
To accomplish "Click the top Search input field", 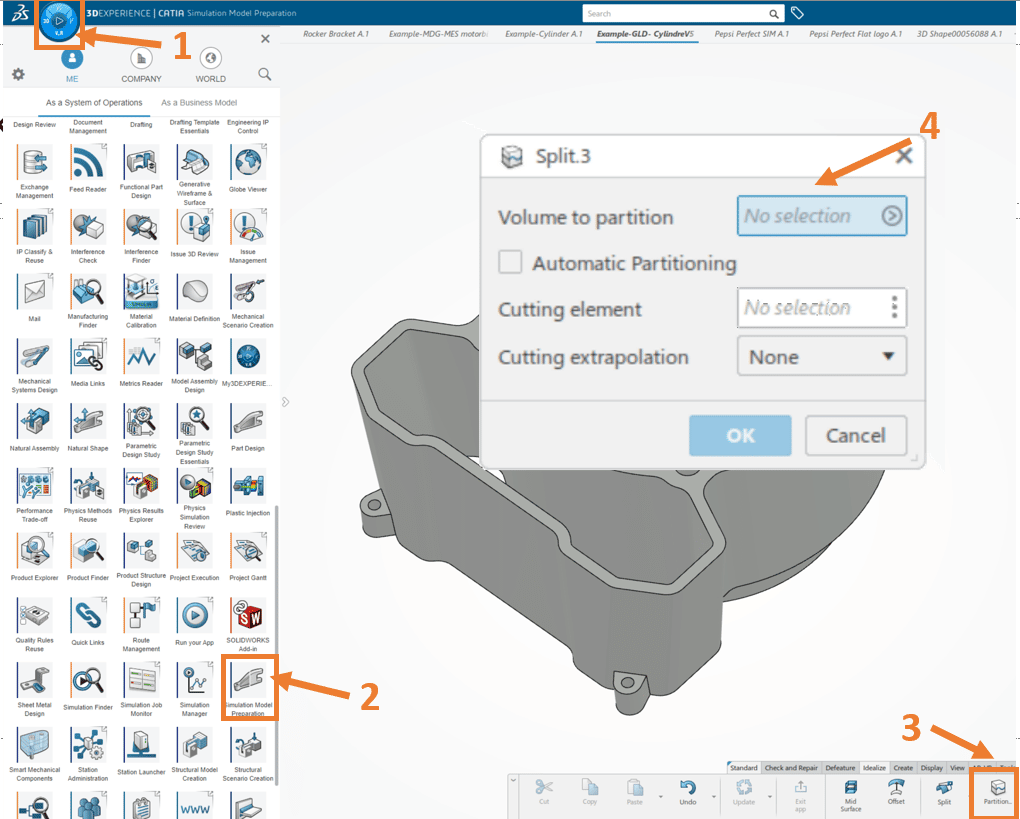I will coord(682,14).
